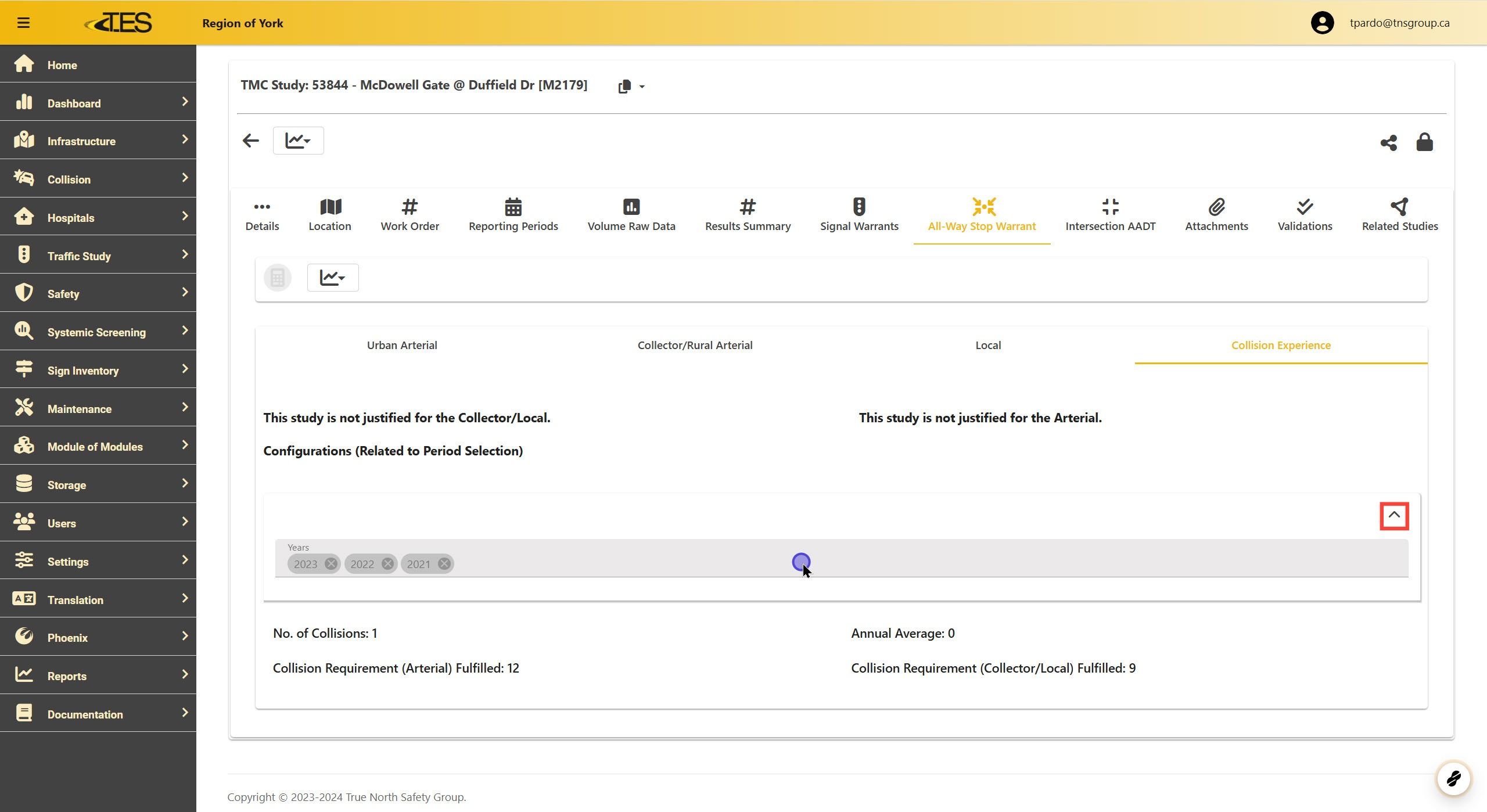Go to Home in the sidebar
This screenshot has height=812, width=1487.
[x=62, y=65]
